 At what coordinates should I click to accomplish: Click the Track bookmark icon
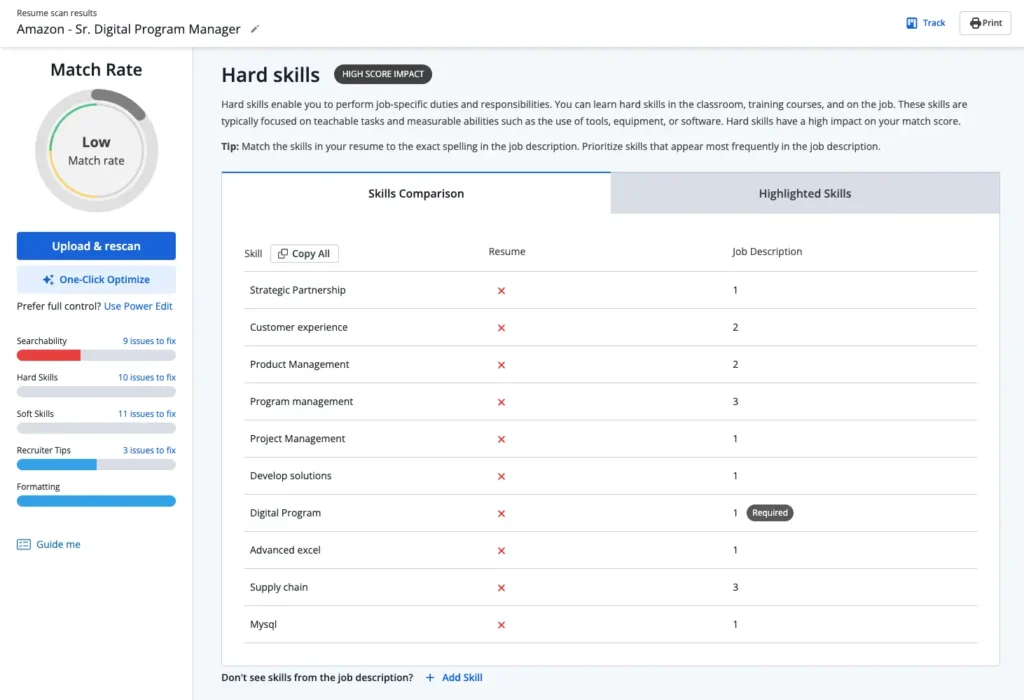(912, 23)
